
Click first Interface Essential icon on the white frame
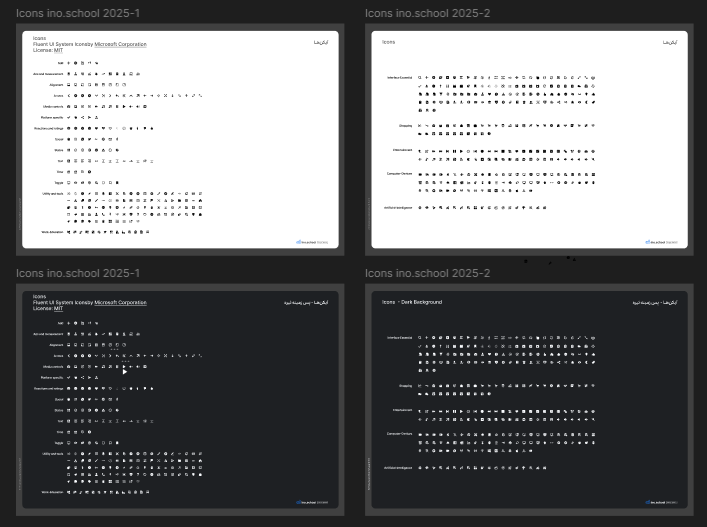pyautogui.click(x=421, y=77)
